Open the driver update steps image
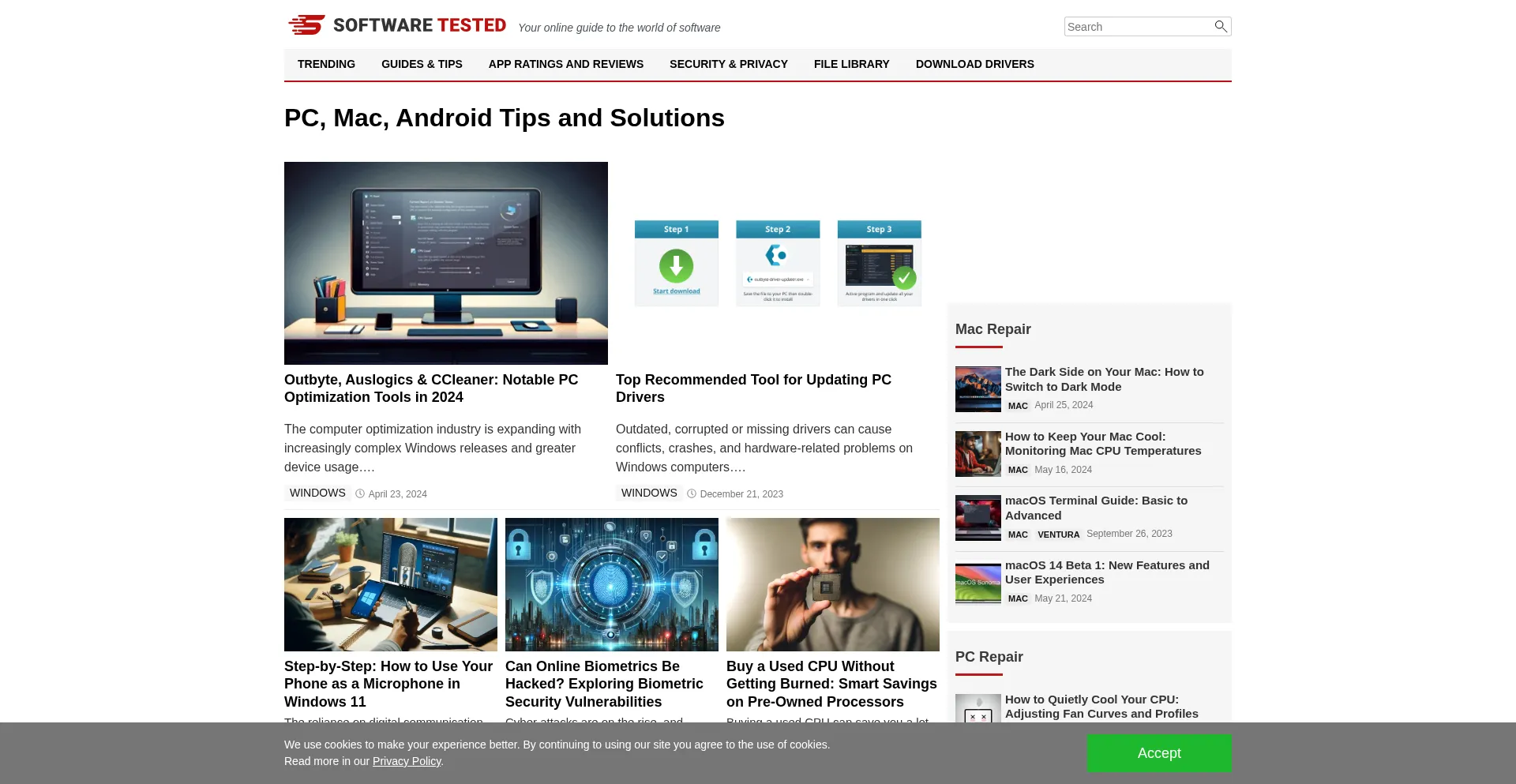 [x=778, y=263]
